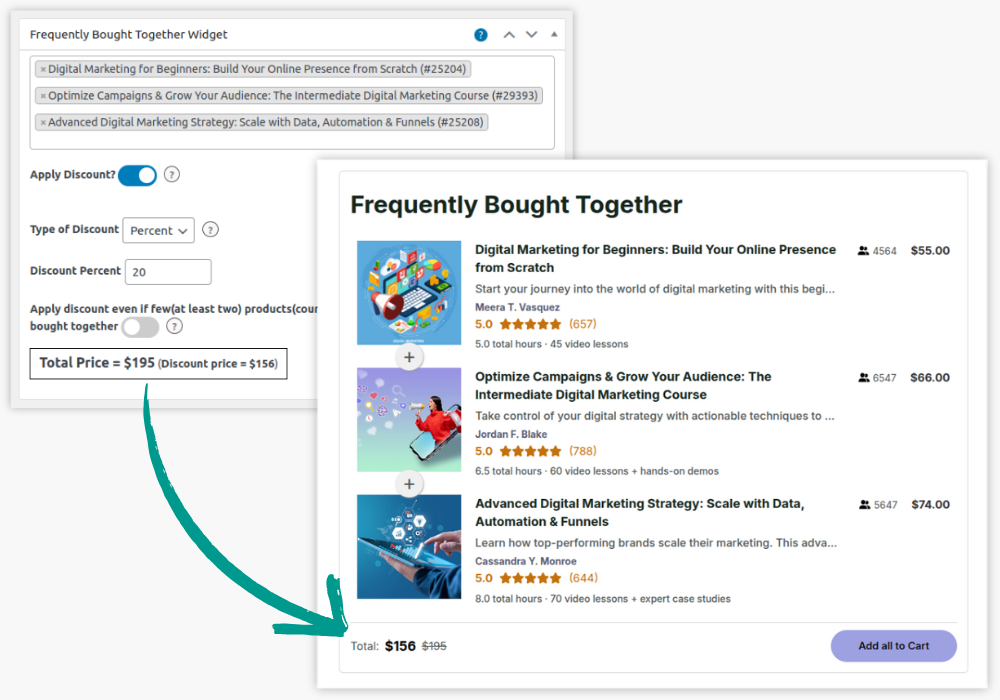Collapse the Frequently Bought Together Widget panel

click(x=554, y=35)
